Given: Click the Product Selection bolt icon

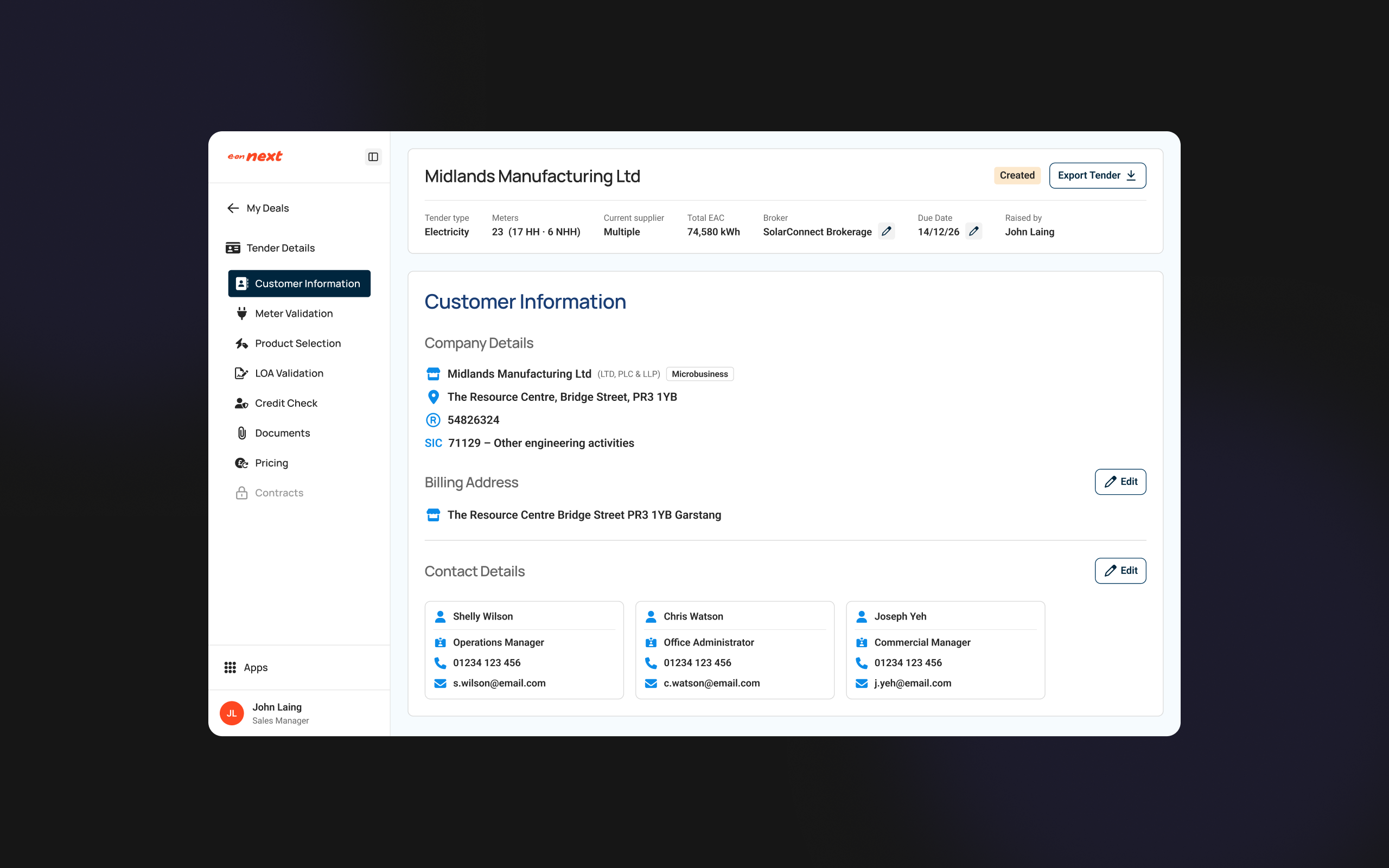Looking at the screenshot, I should pyautogui.click(x=241, y=343).
